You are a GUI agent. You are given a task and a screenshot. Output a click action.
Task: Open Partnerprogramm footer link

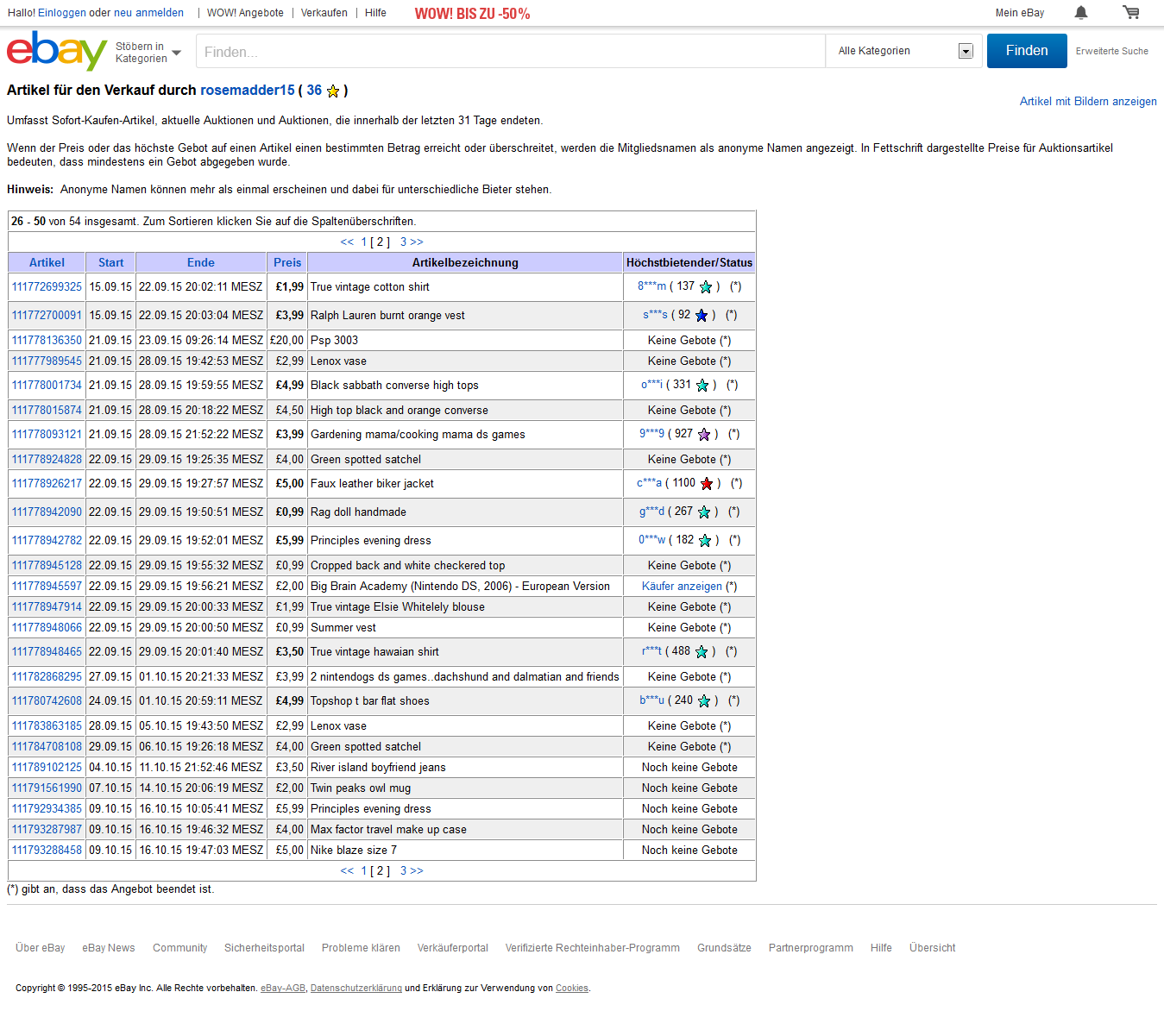(x=811, y=948)
